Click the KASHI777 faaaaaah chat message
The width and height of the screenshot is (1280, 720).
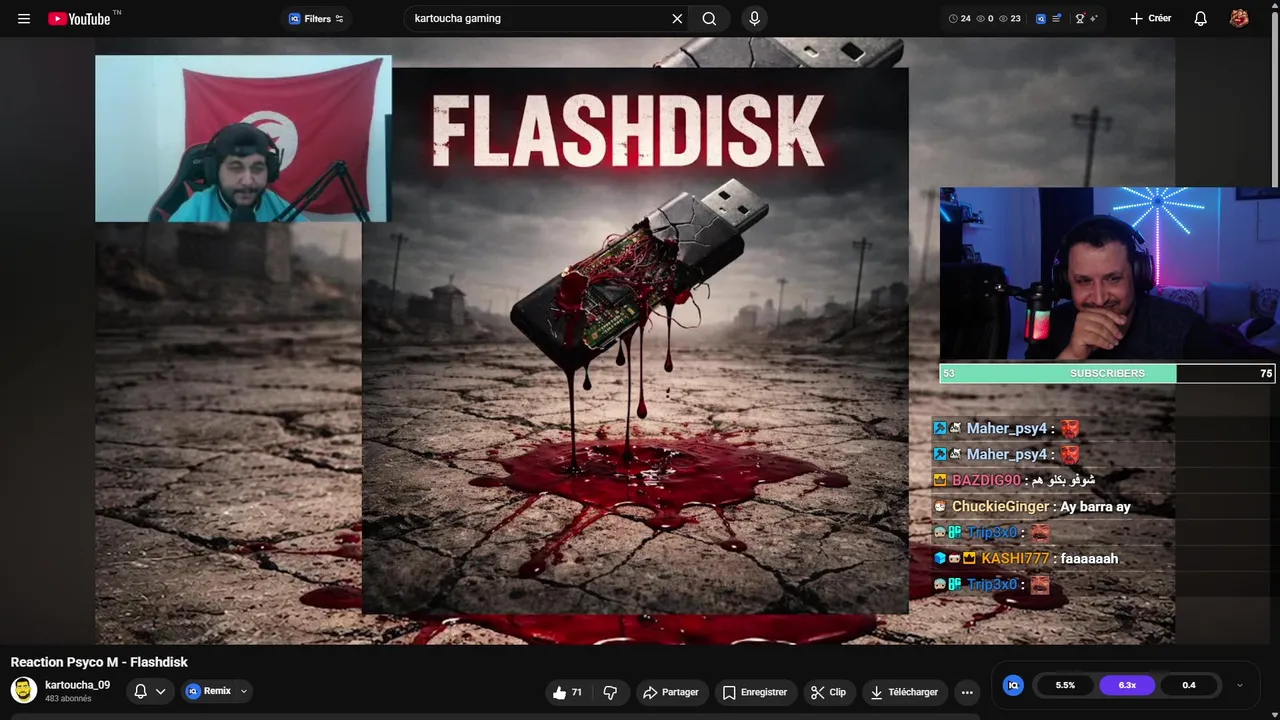point(1026,559)
